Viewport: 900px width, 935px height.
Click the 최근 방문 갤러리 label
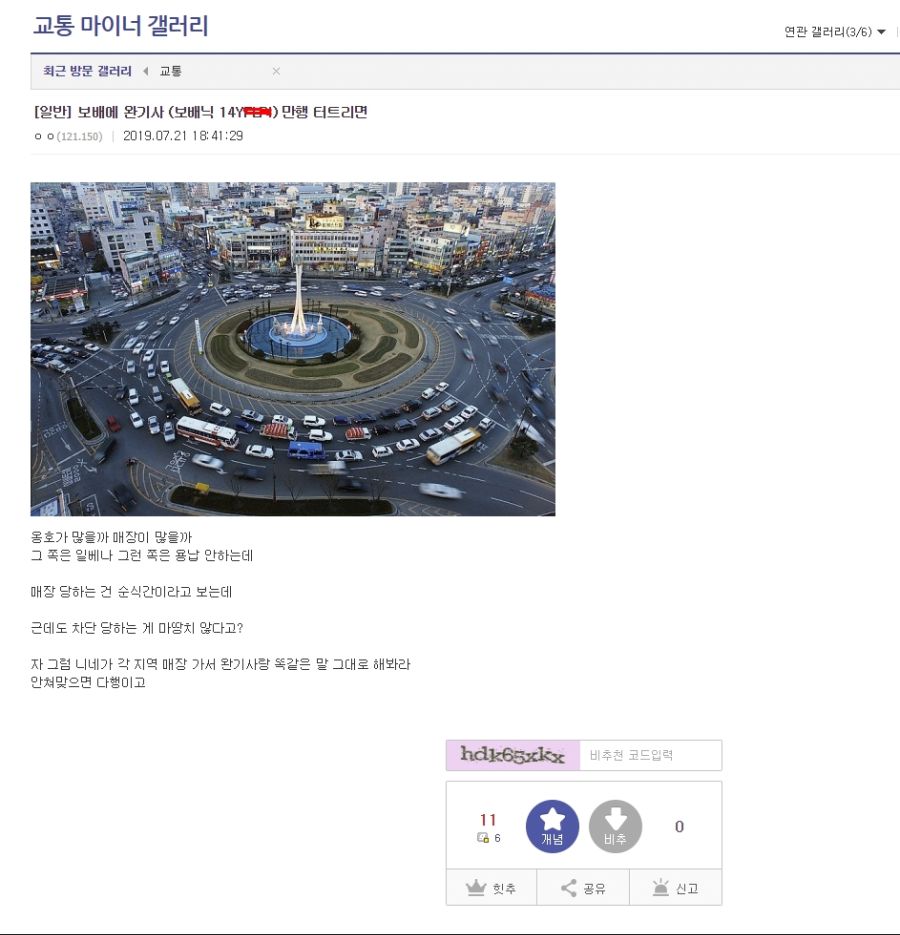[x=87, y=71]
